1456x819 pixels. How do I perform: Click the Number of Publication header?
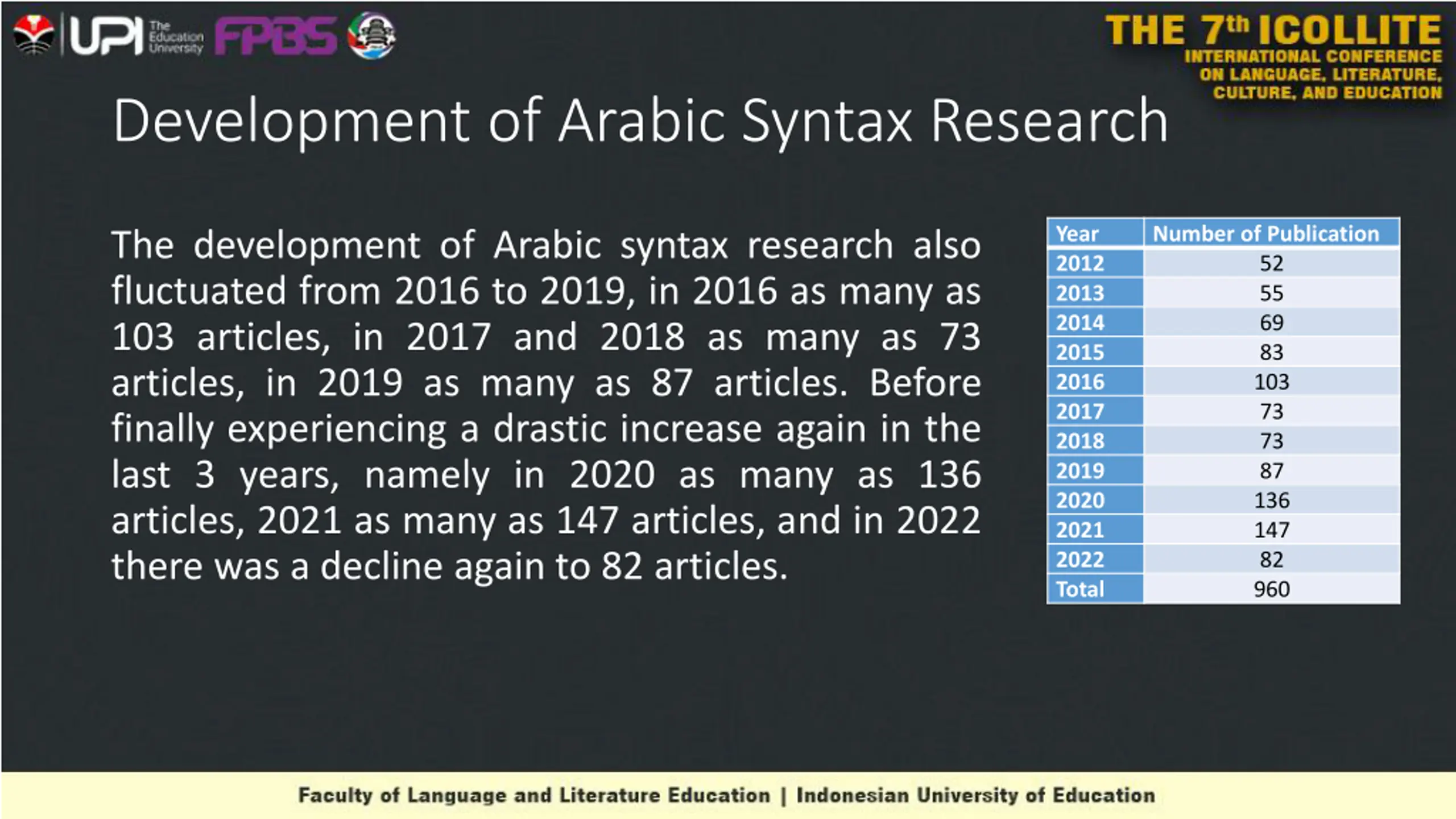coord(1265,233)
